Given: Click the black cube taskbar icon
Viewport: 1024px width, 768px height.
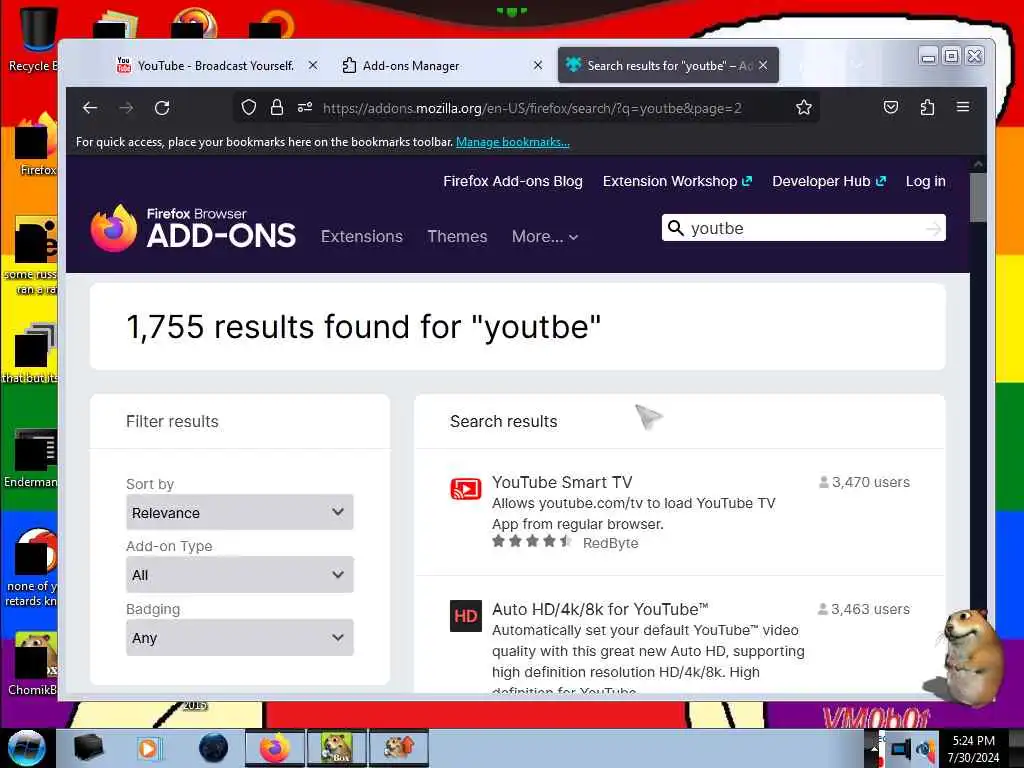Looking at the screenshot, I should (x=88, y=748).
